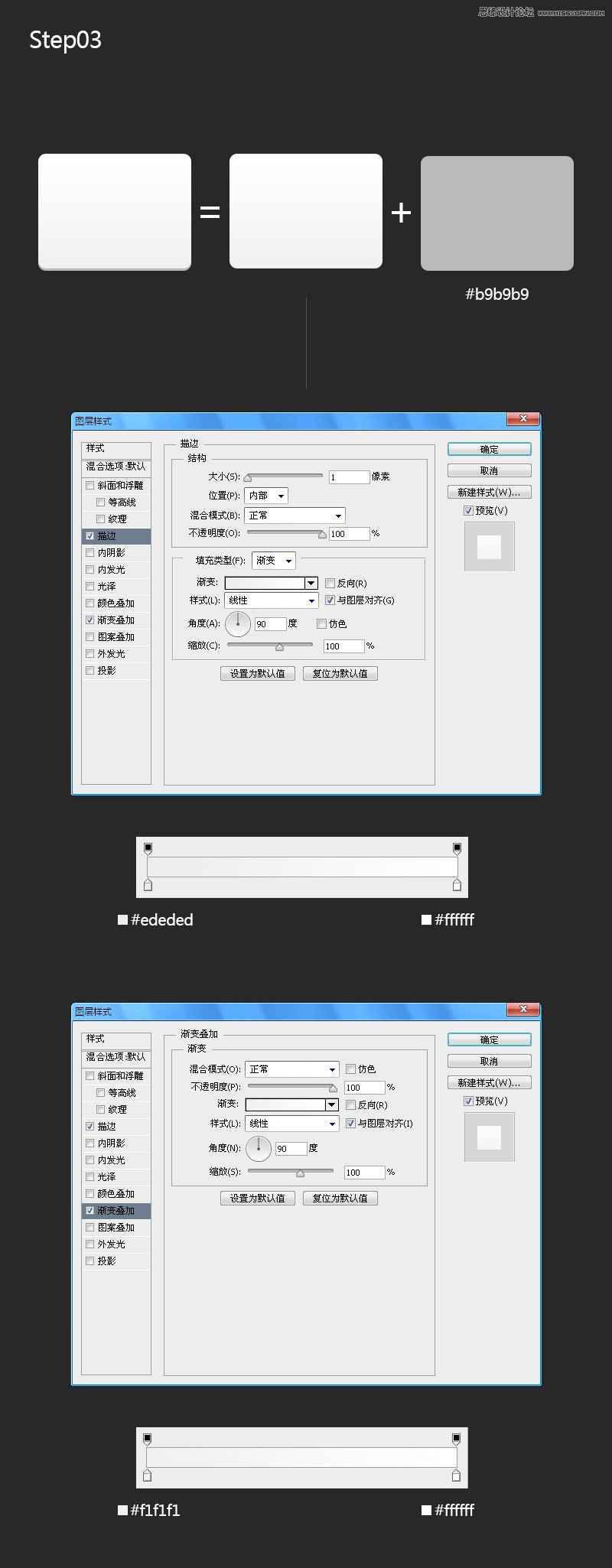Select the #f1f1f1 color stop below gradient bar
Viewport: 612px width, 1568px height.
pos(148,1475)
